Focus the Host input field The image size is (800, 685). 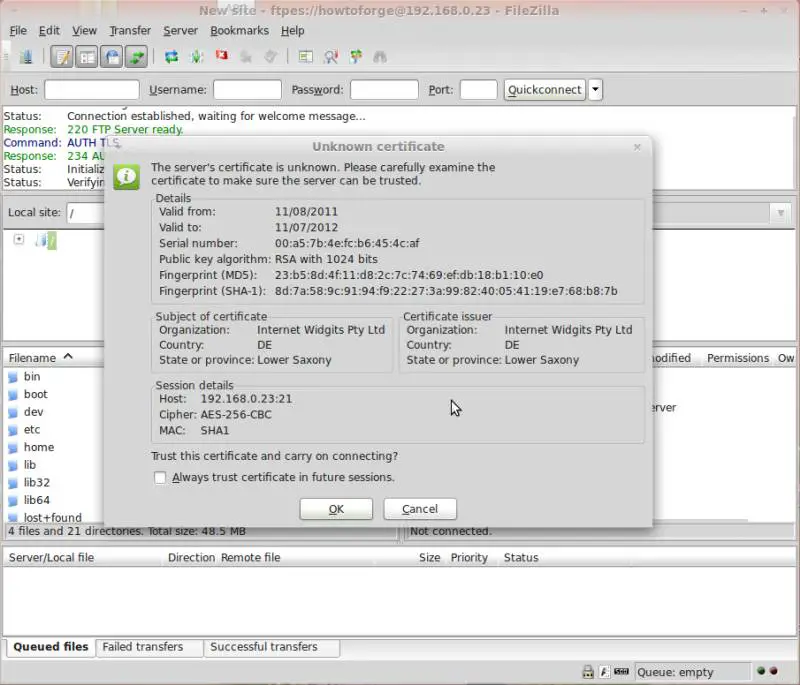[x=92, y=90]
